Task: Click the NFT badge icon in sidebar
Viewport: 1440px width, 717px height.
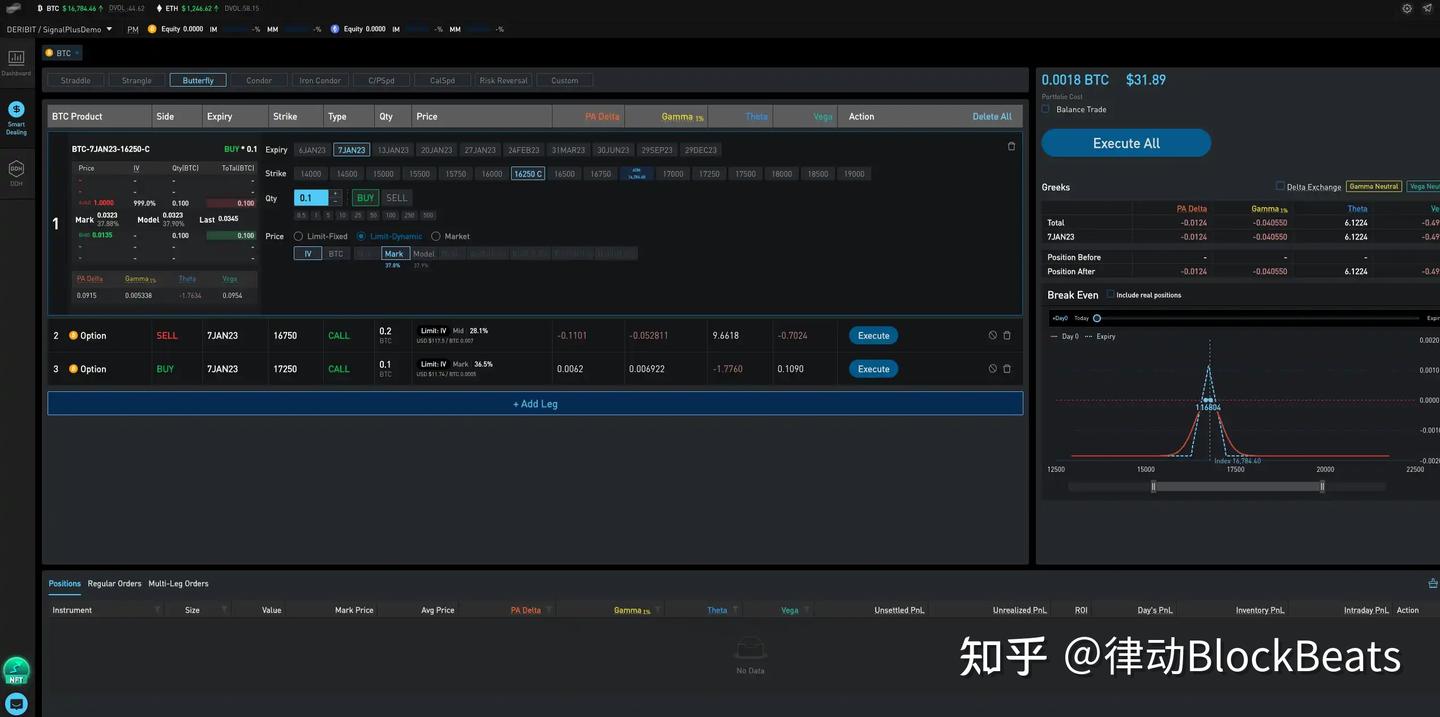Action: pyautogui.click(x=16, y=670)
